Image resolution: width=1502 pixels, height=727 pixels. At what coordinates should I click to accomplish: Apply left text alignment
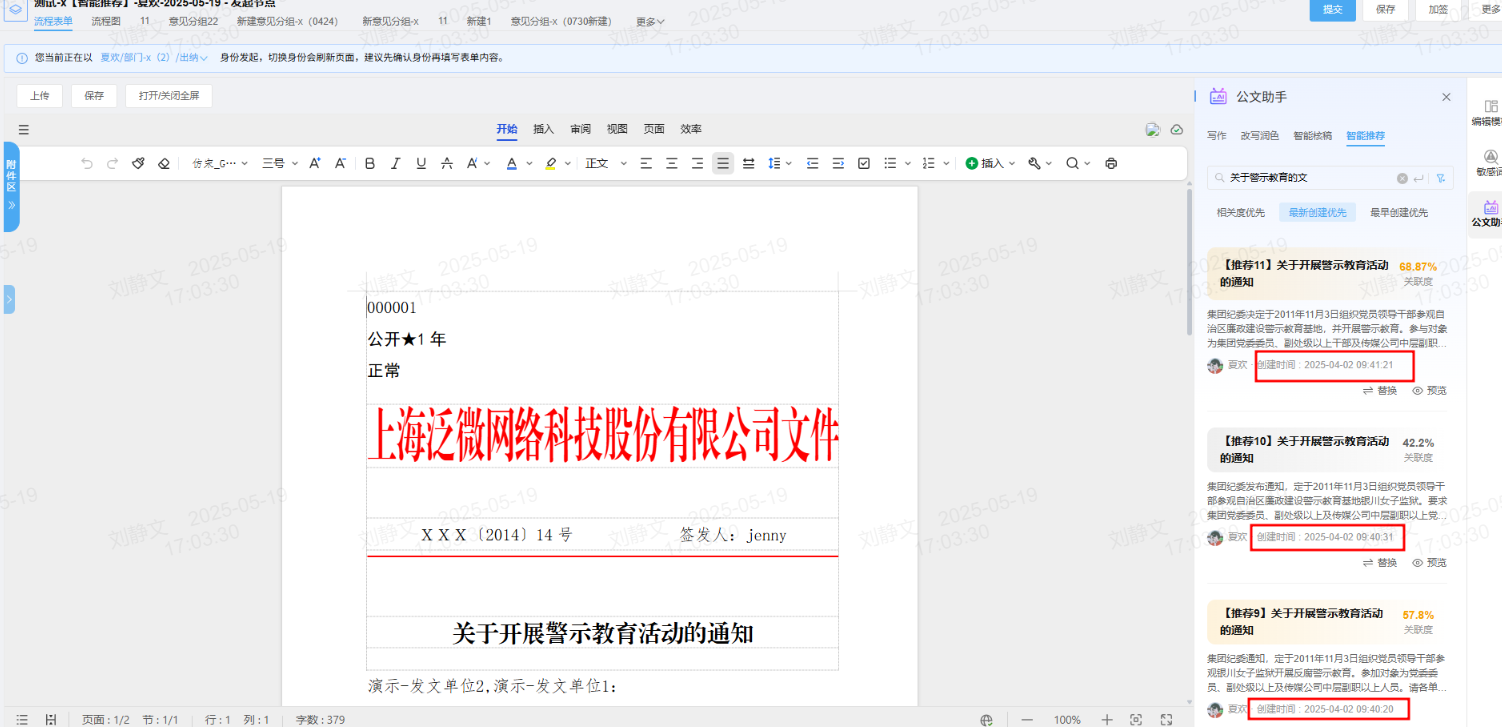coord(646,163)
